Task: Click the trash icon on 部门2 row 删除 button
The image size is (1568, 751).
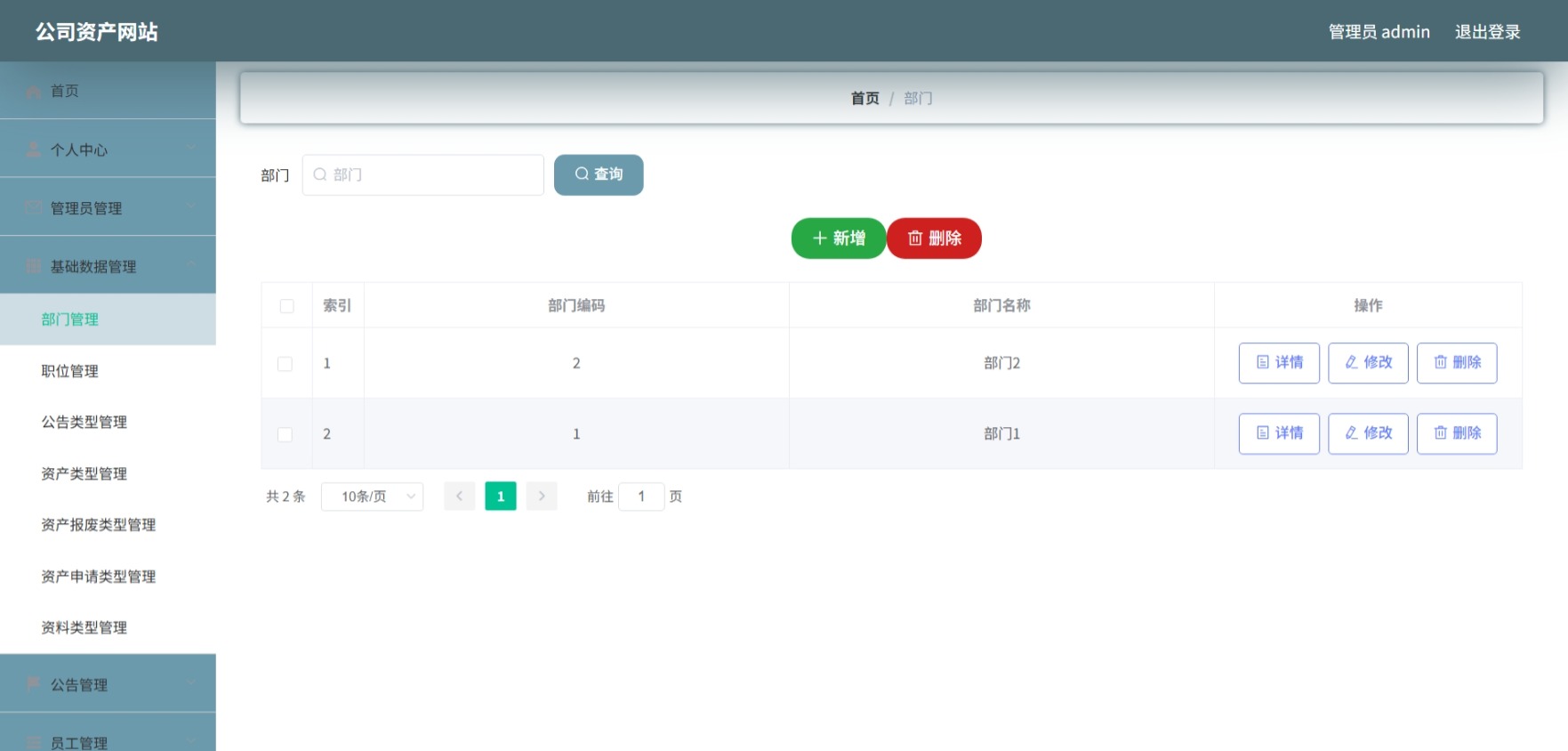Action: click(1441, 362)
